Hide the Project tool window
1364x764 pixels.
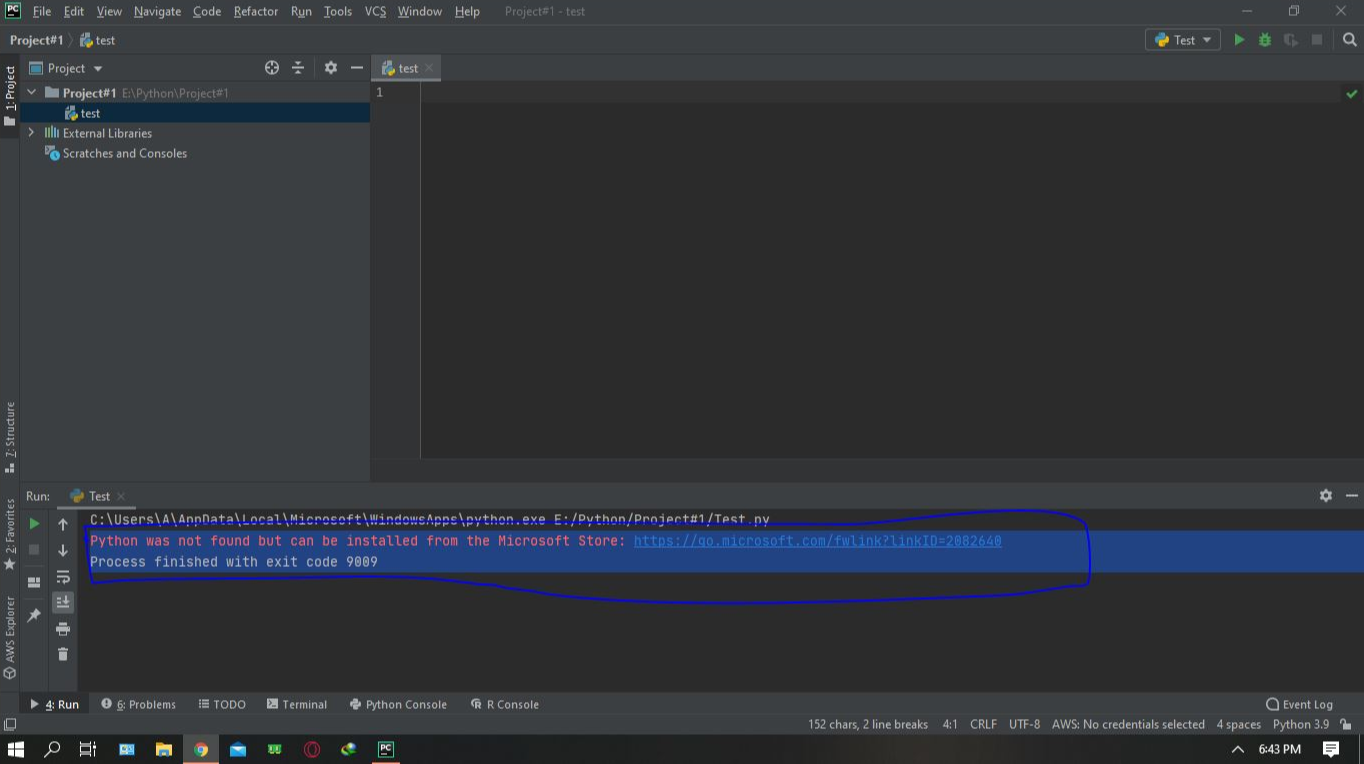(x=356, y=68)
